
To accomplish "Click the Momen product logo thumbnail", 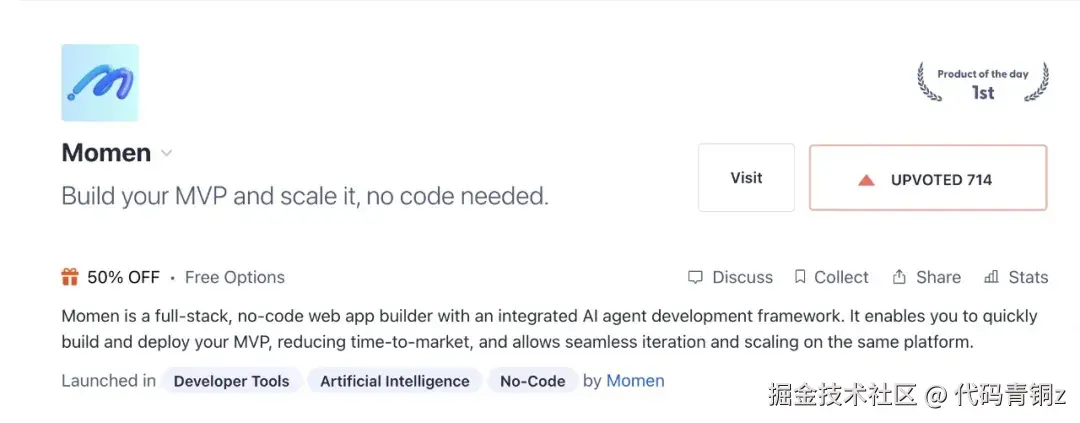I will pyautogui.click(x=100, y=83).
